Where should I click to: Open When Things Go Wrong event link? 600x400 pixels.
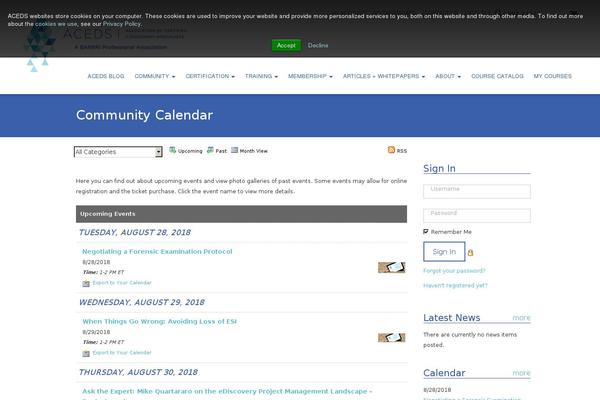[160, 321]
